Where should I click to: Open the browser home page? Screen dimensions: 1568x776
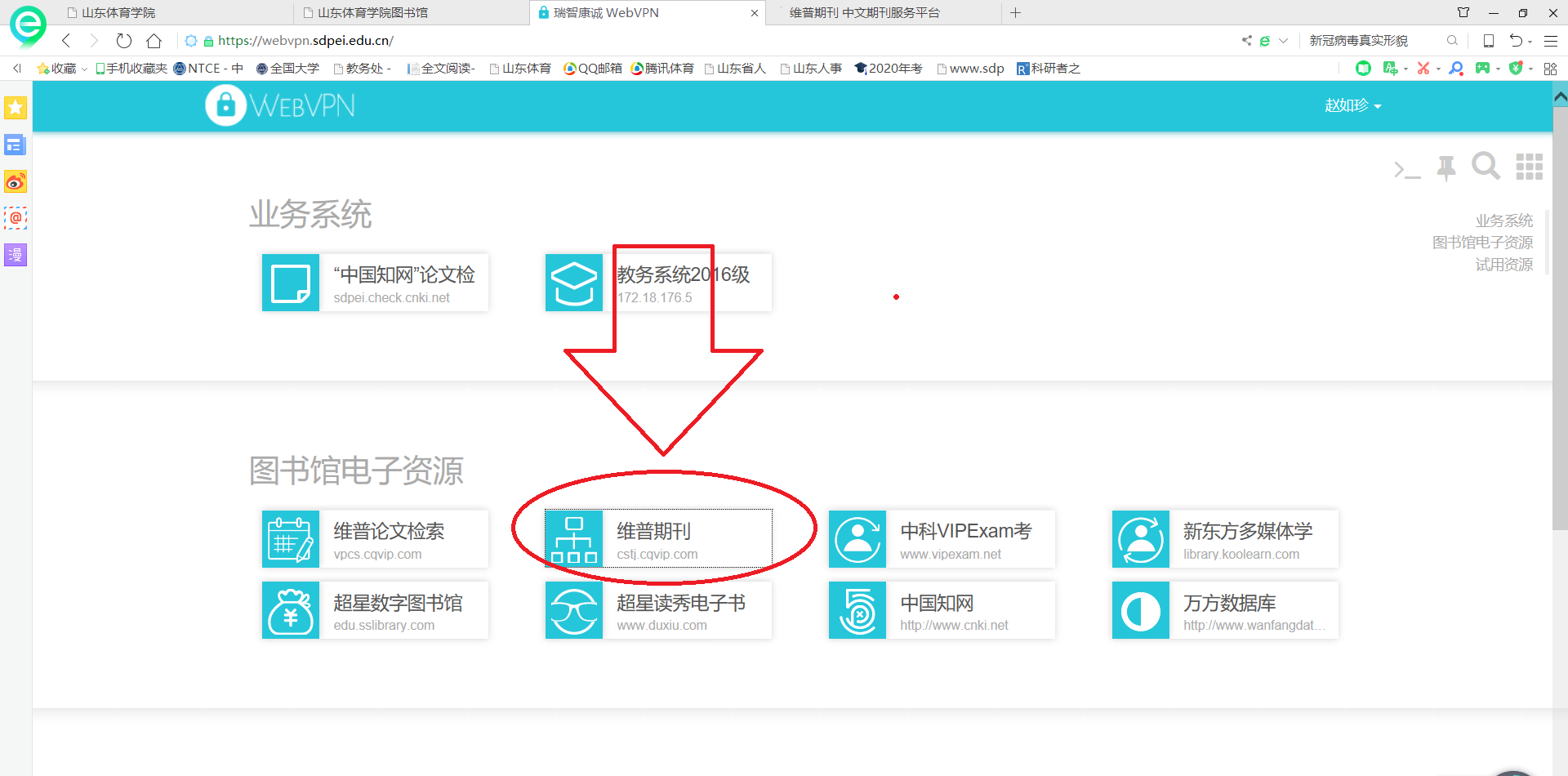pos(154,40)
